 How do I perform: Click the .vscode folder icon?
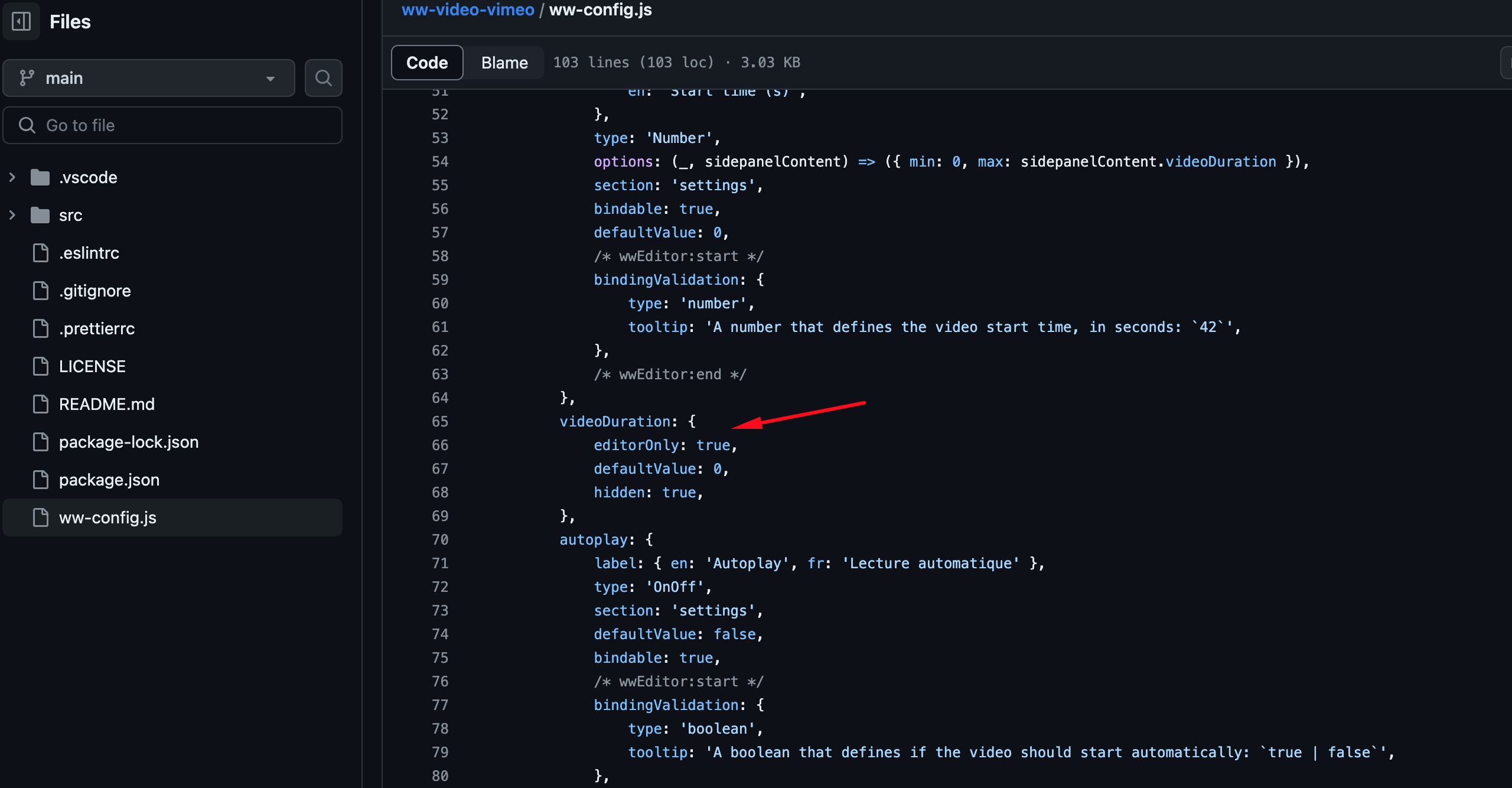[40, 177]
